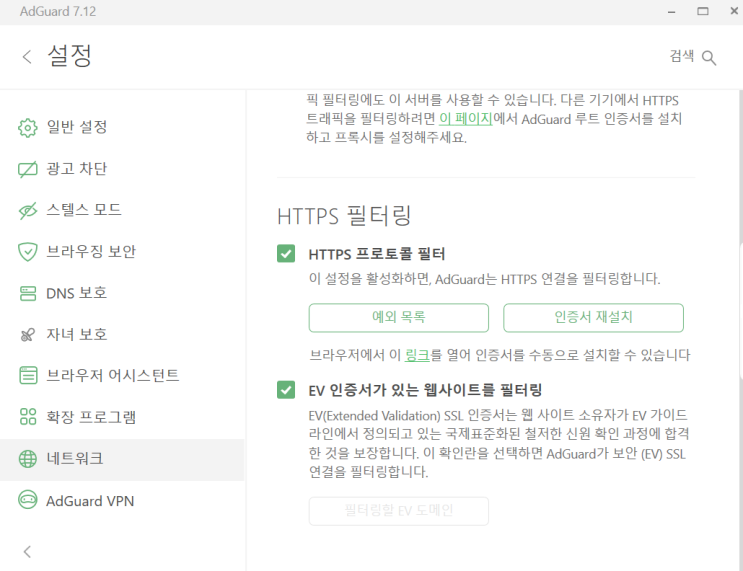Open DNS 보호 settings
The height and width of the screenshot is (571, 743).
(x=122, y=293)
